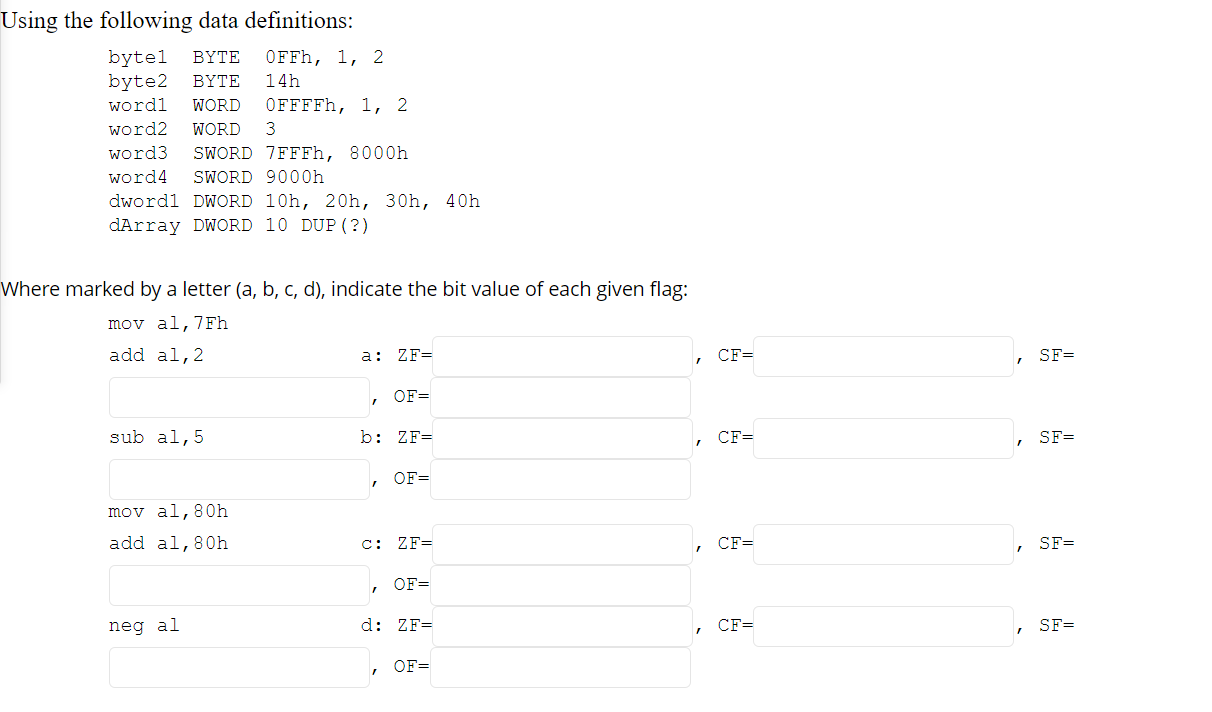Click the OF input field for part c
The image size is (1212, 712).
click(560, 585)
